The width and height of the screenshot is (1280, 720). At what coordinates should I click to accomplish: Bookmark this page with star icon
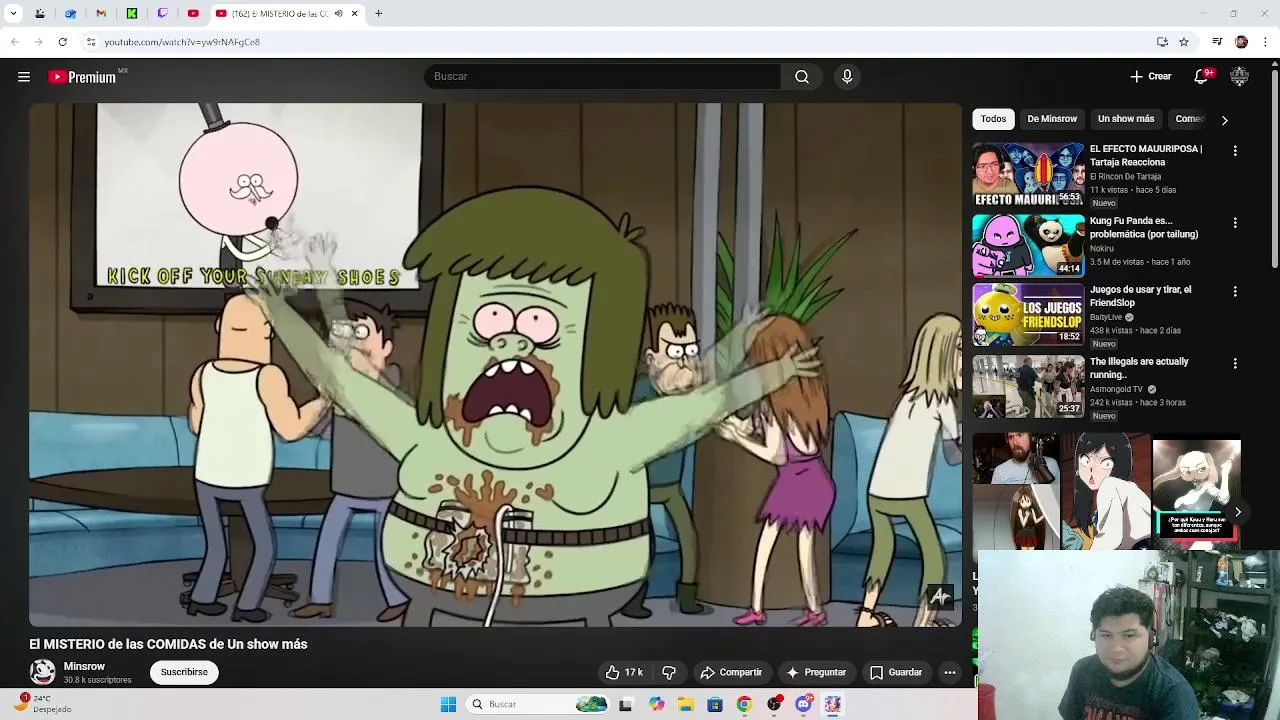coord(1184,42)
